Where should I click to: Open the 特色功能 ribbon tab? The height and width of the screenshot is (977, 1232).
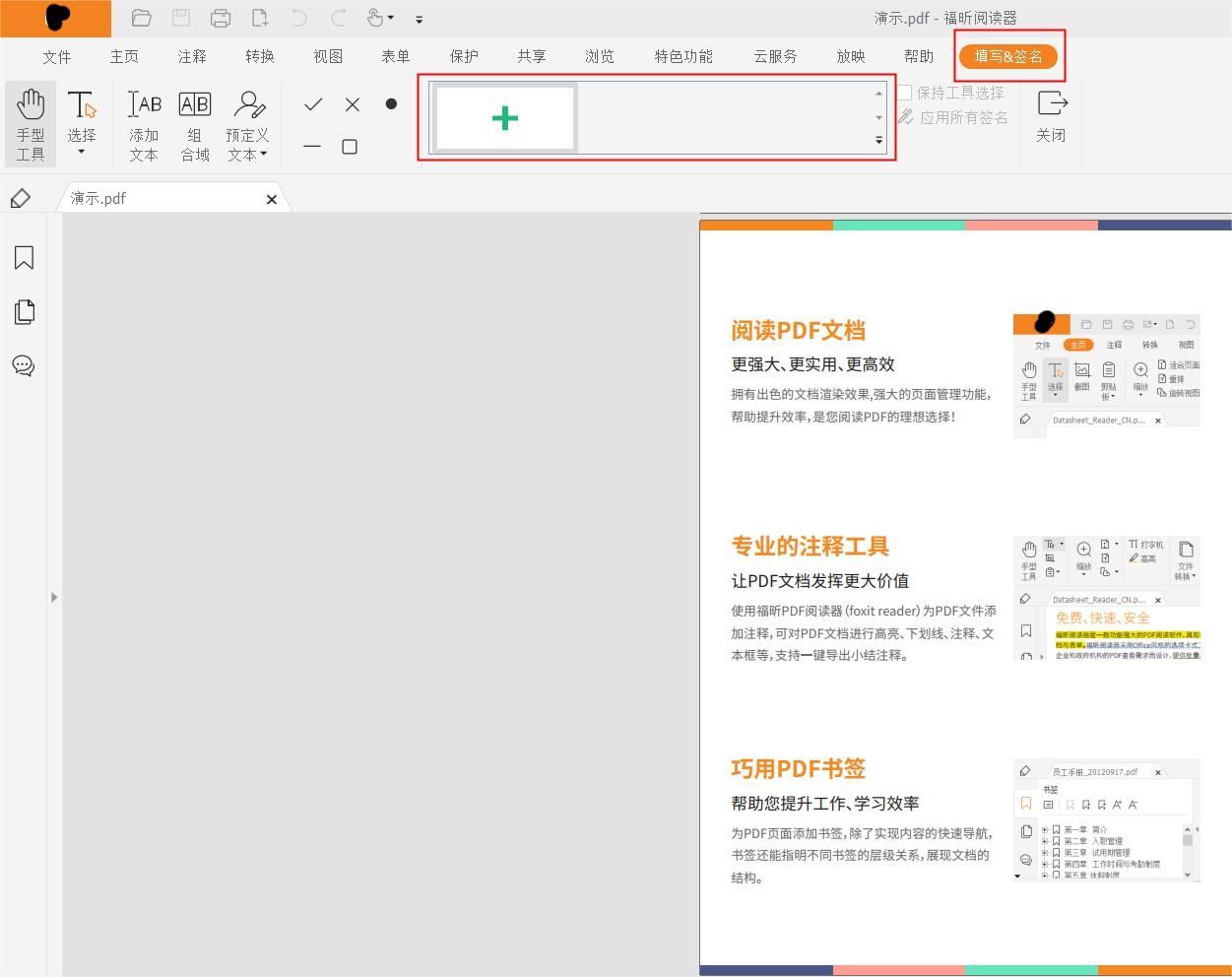point(682,56)
